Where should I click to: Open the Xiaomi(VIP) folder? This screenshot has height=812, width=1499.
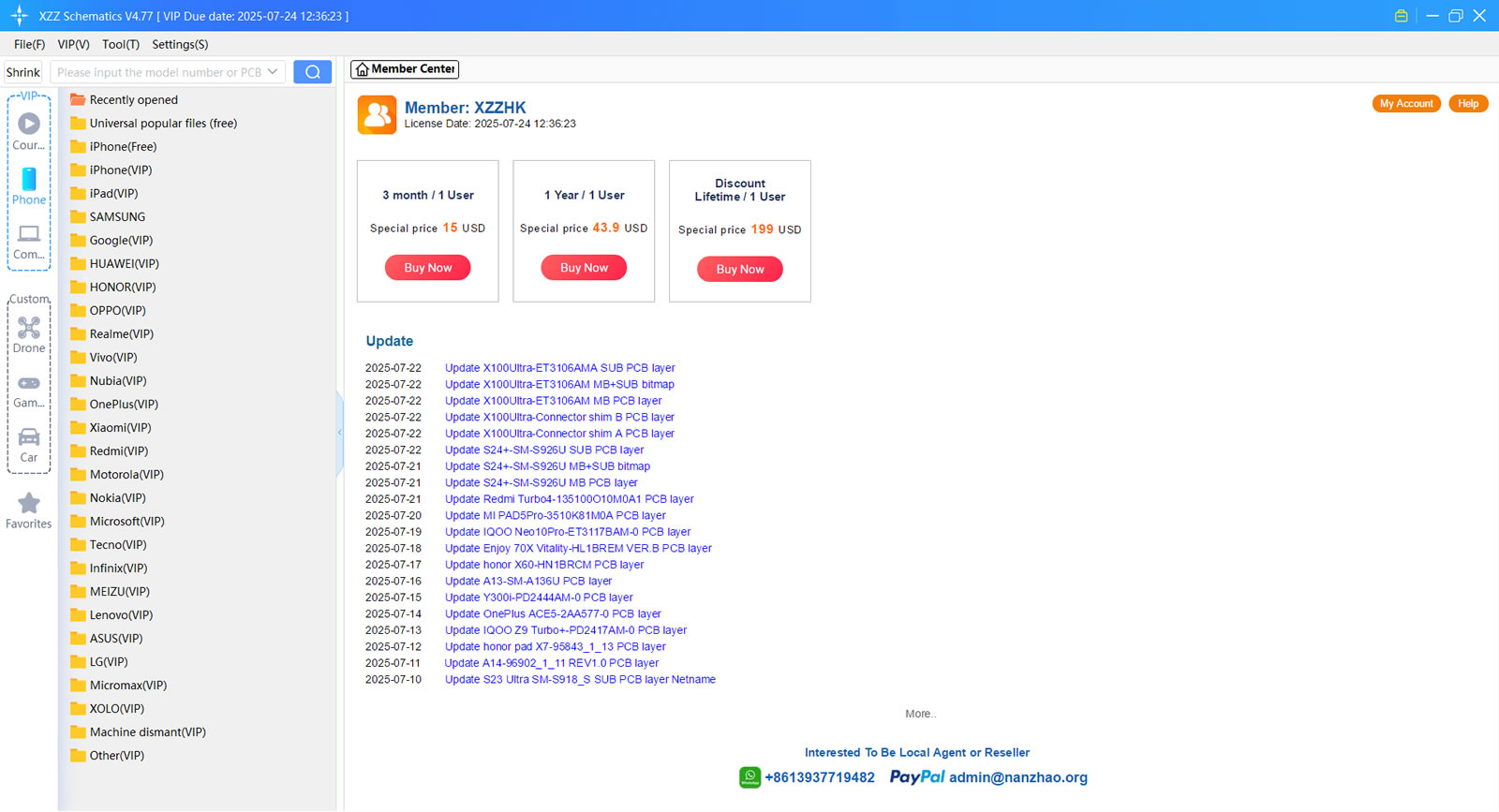pyautogui.click(x=111, y=428)
